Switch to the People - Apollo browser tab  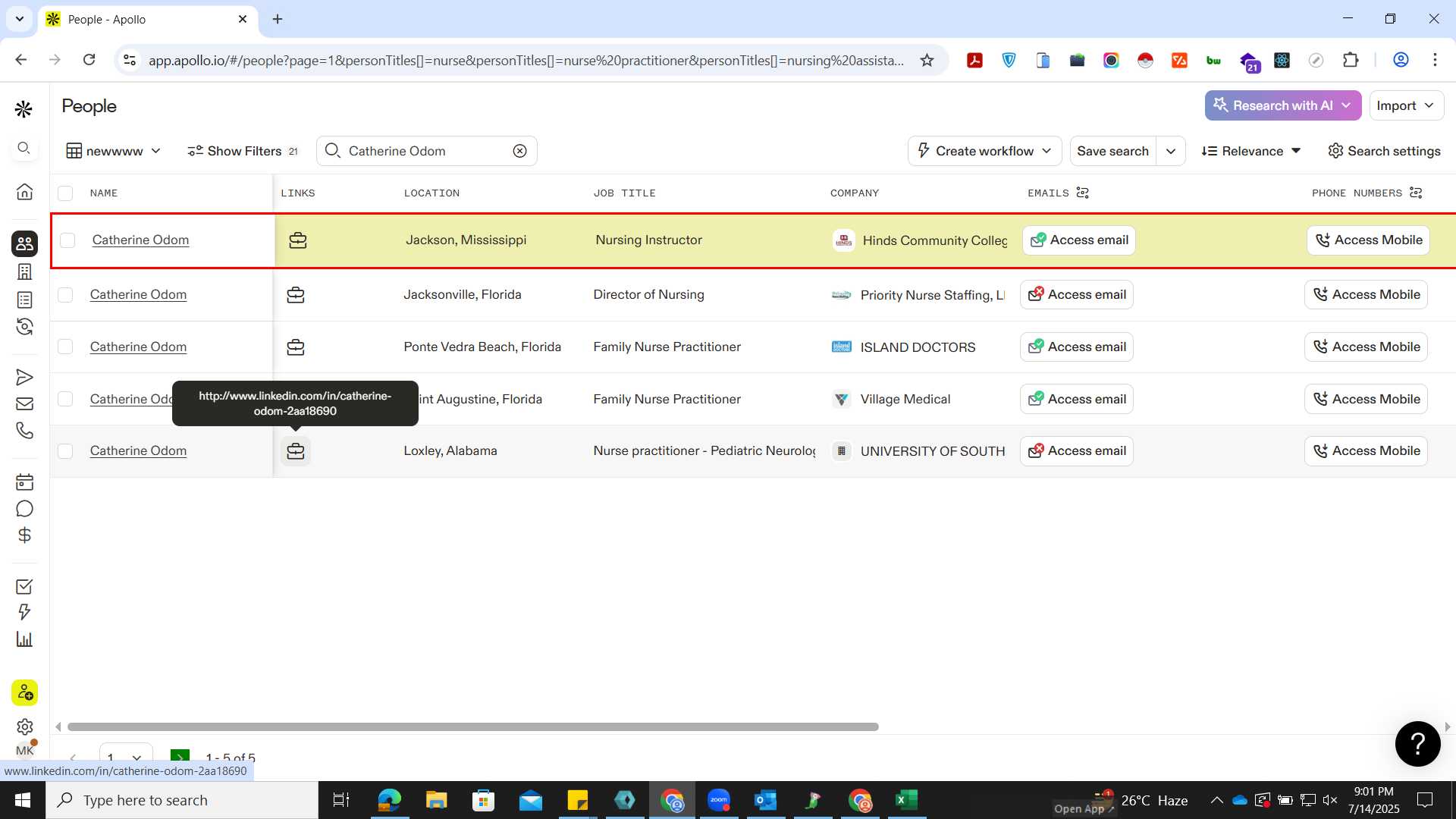(148, 19)
